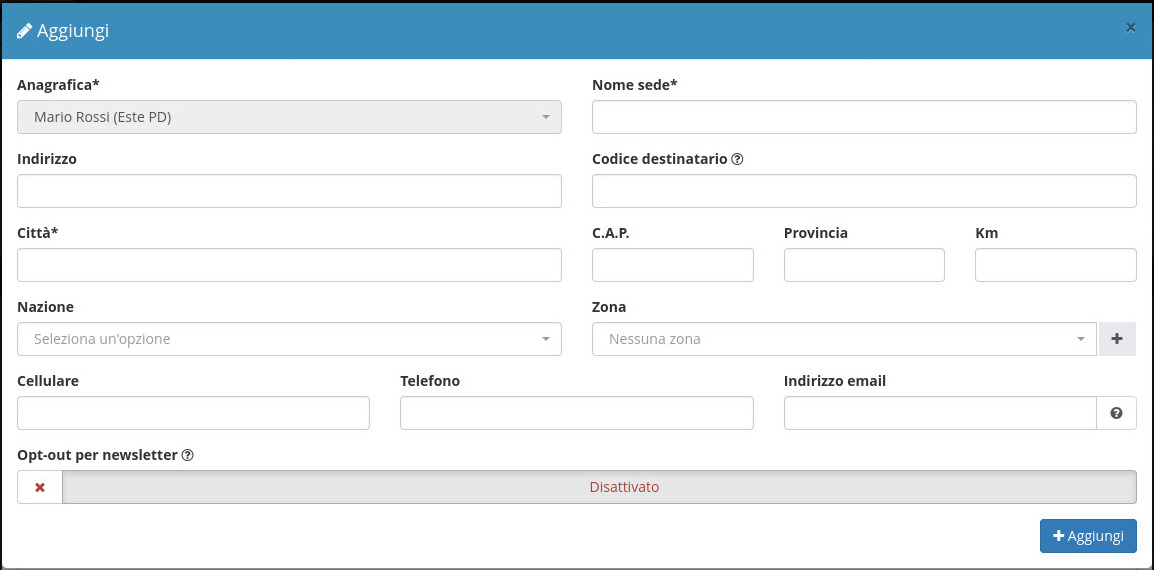Screen dimensions: 1154x570
Task: Expand the Zona dropdown list
Action: (843, 339)
